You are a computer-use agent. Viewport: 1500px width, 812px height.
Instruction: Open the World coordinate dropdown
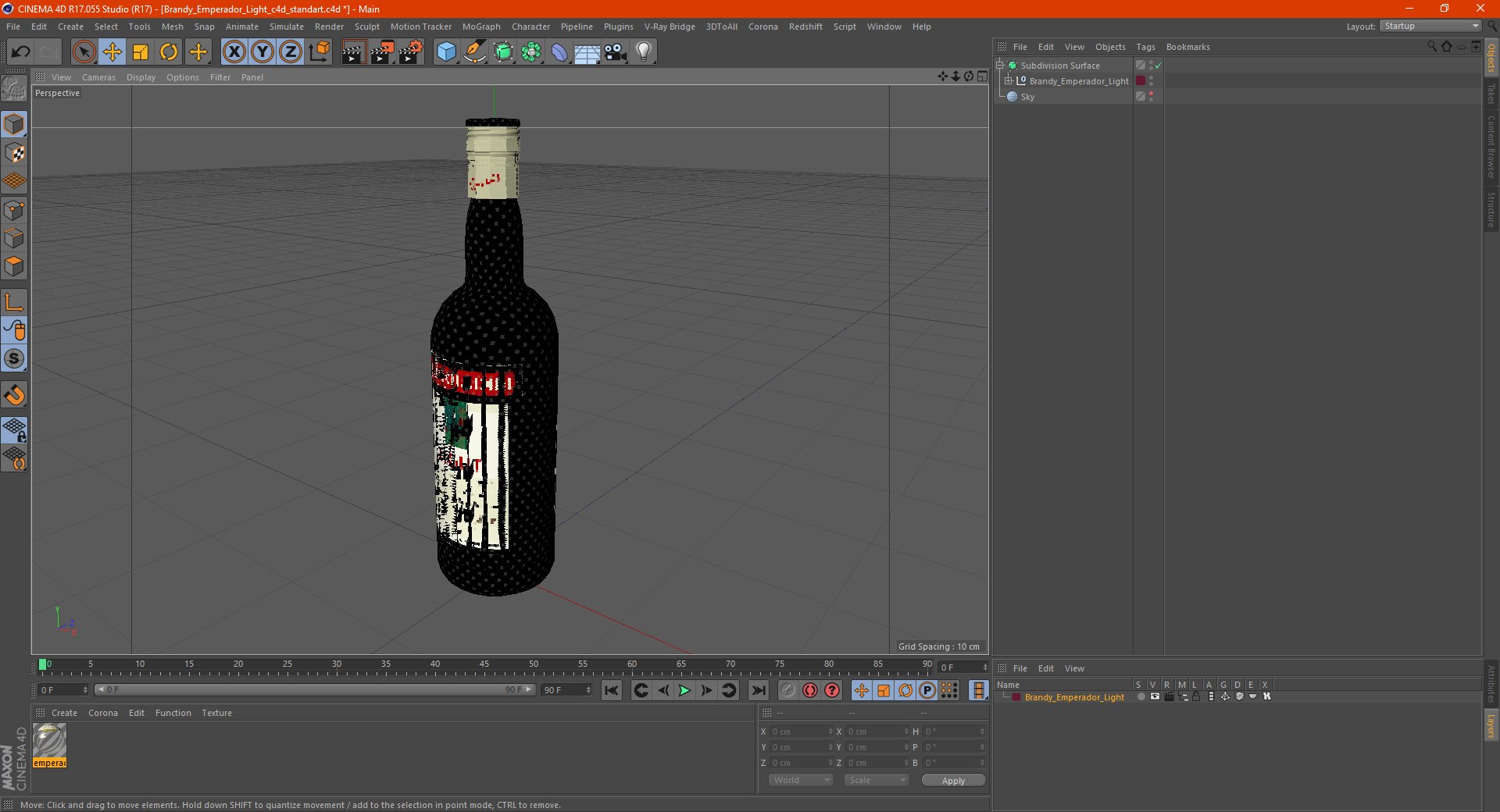pos(801,780)
